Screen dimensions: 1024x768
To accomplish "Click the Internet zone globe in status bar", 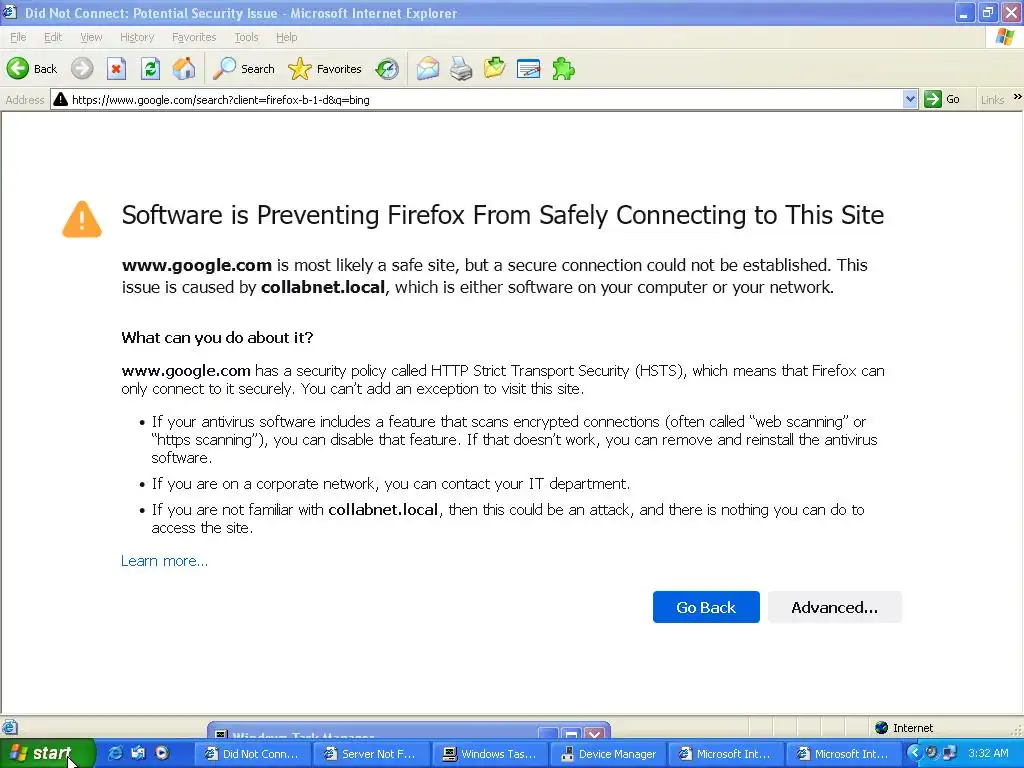I will [x=882, y=728].
